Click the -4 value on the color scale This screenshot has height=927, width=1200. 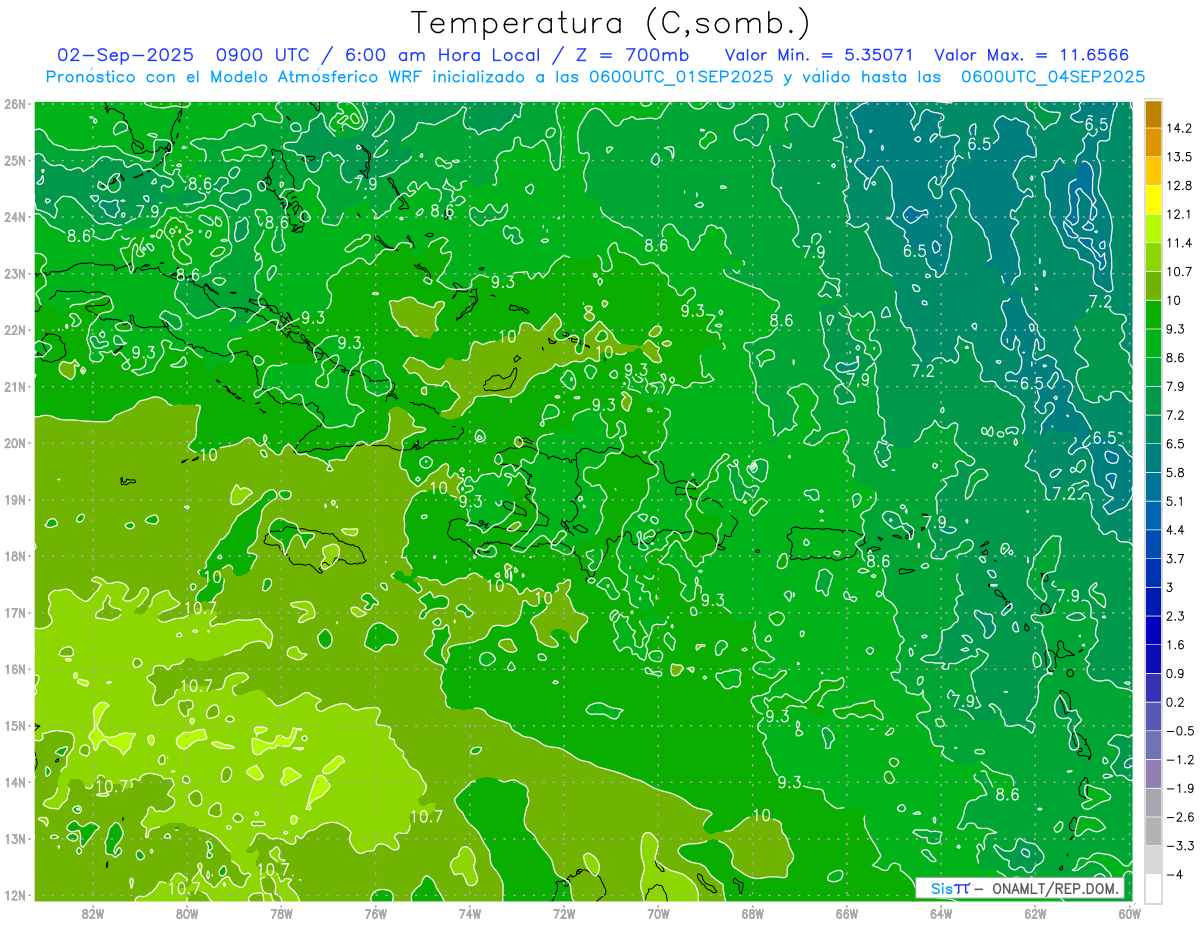[x=1176, y=874]
